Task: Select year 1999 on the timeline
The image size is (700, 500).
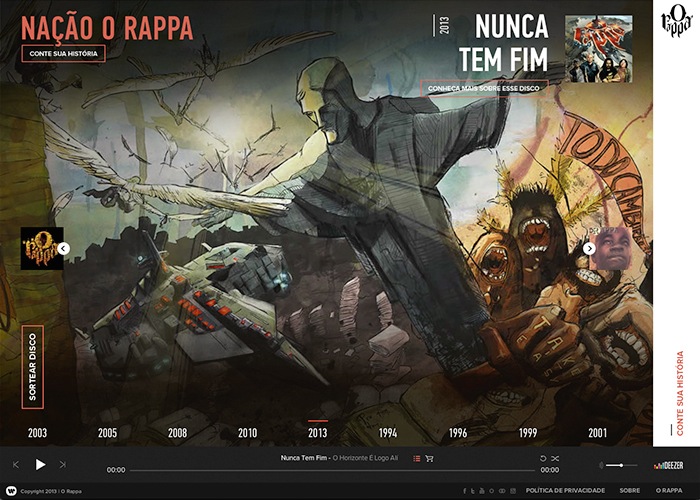Action: click(x=528, y=433)
